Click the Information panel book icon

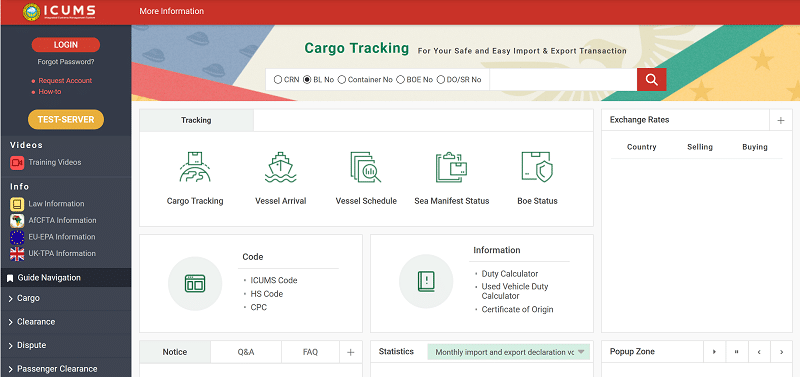426,281
